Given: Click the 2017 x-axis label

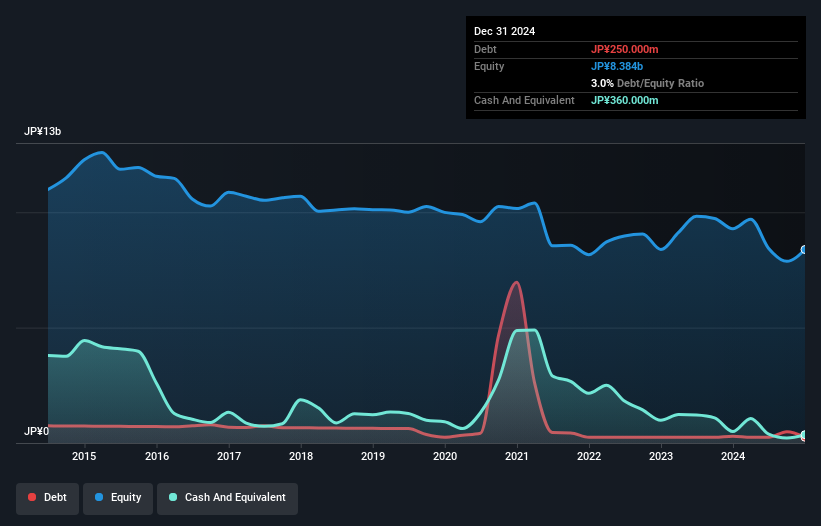Looking at the screenshot, I should tap(229, 456).
